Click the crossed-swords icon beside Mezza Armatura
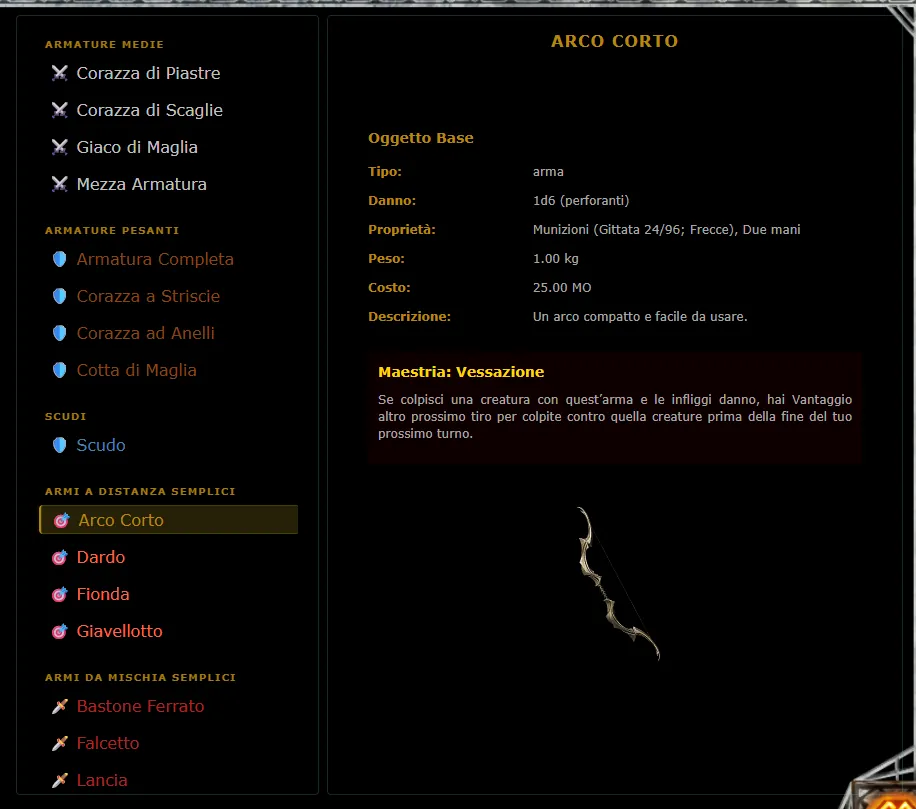916x809 pixels. pyautogui.click(x=60, y=184)
